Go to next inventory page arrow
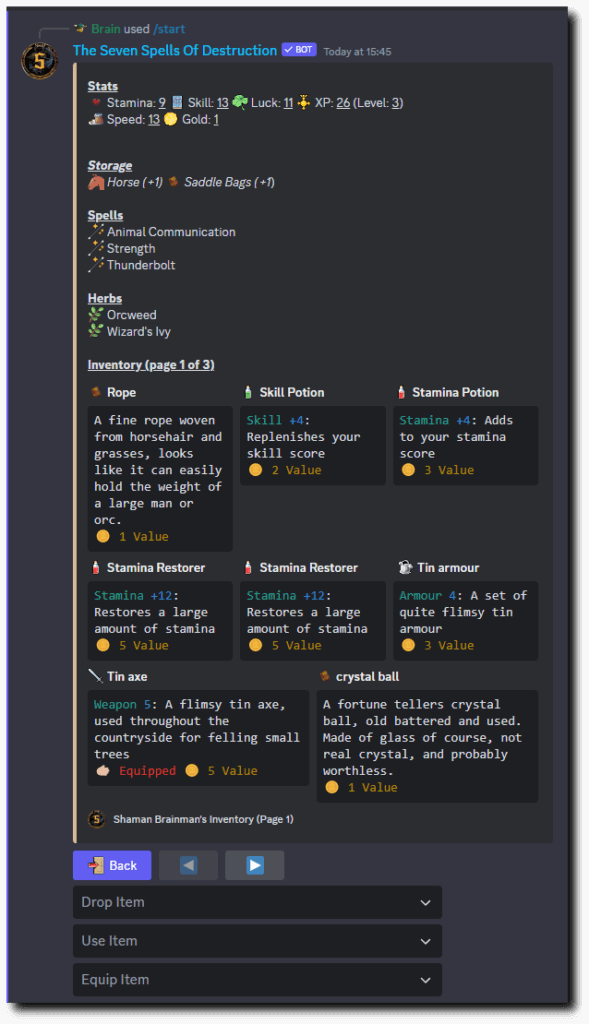 pyautogui.click(x=255, y=865)
